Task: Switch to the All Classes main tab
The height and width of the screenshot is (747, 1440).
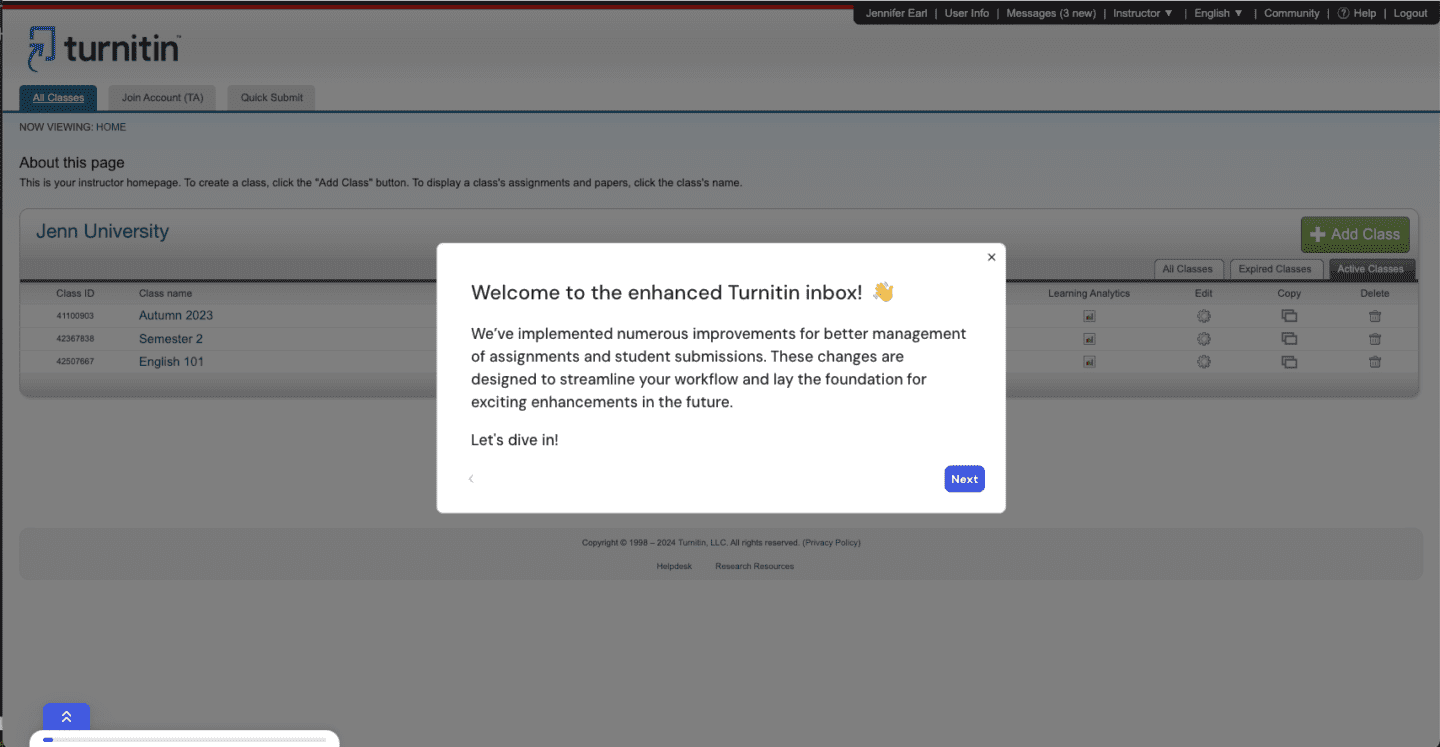Action: 58,98
